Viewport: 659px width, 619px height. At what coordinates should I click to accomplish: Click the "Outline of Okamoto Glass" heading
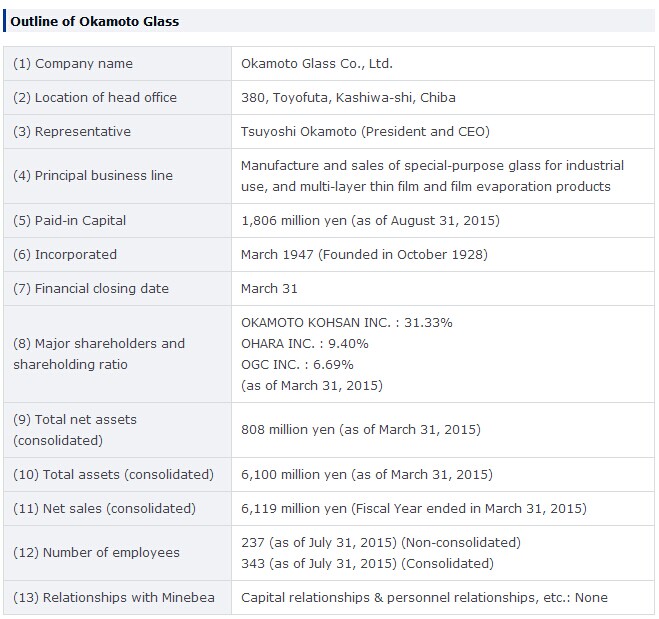(x=95, y=21)
